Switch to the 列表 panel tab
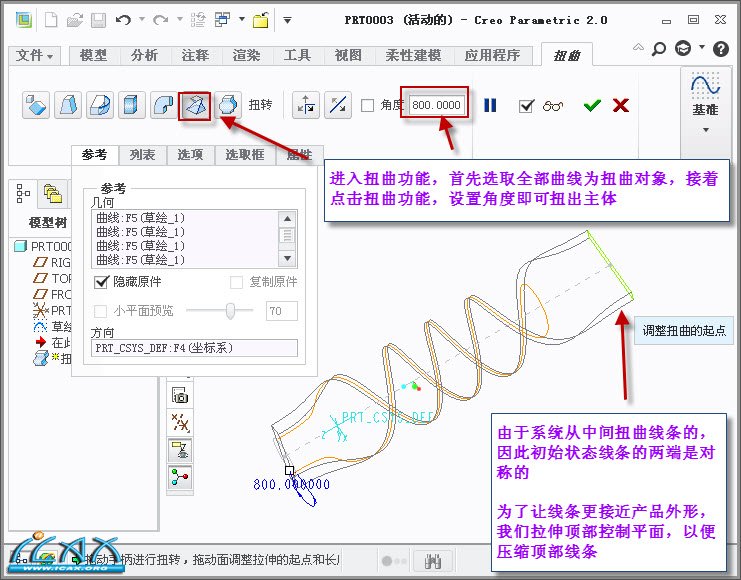741x580 pixels. (x=142, y=155)
